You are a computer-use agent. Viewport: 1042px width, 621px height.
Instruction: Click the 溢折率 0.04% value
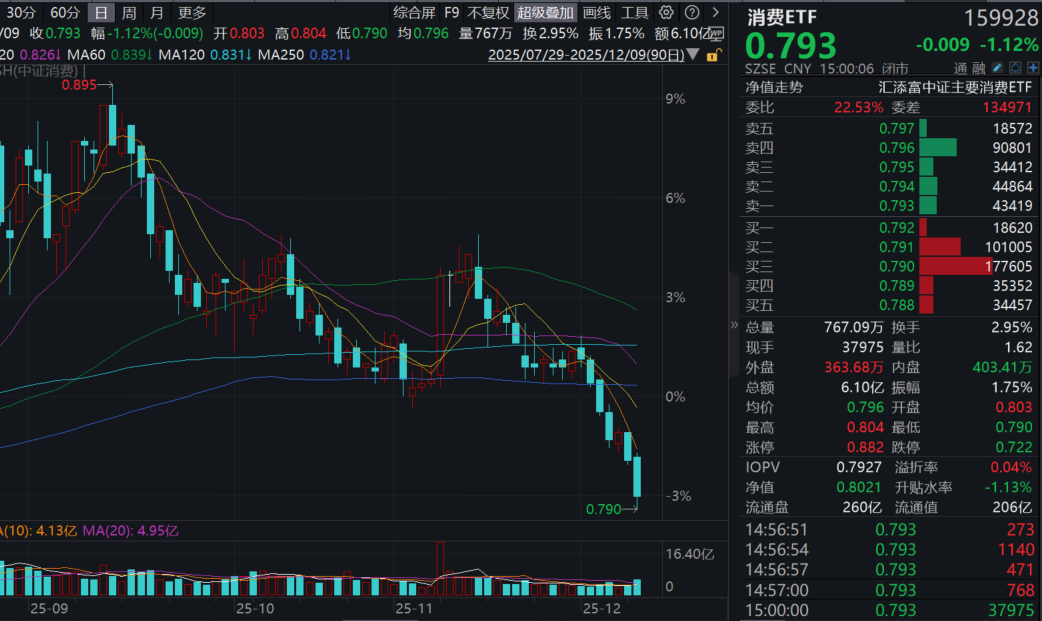click(1011, 467)
